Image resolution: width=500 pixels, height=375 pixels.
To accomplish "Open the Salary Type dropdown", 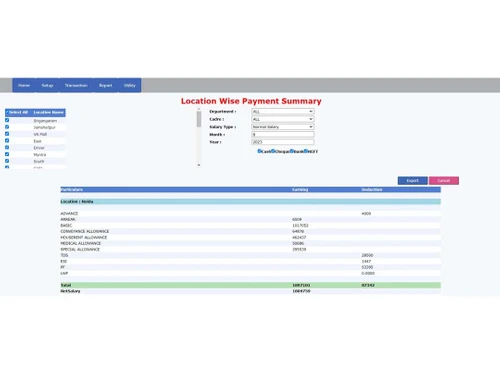I will click(282, 127).
